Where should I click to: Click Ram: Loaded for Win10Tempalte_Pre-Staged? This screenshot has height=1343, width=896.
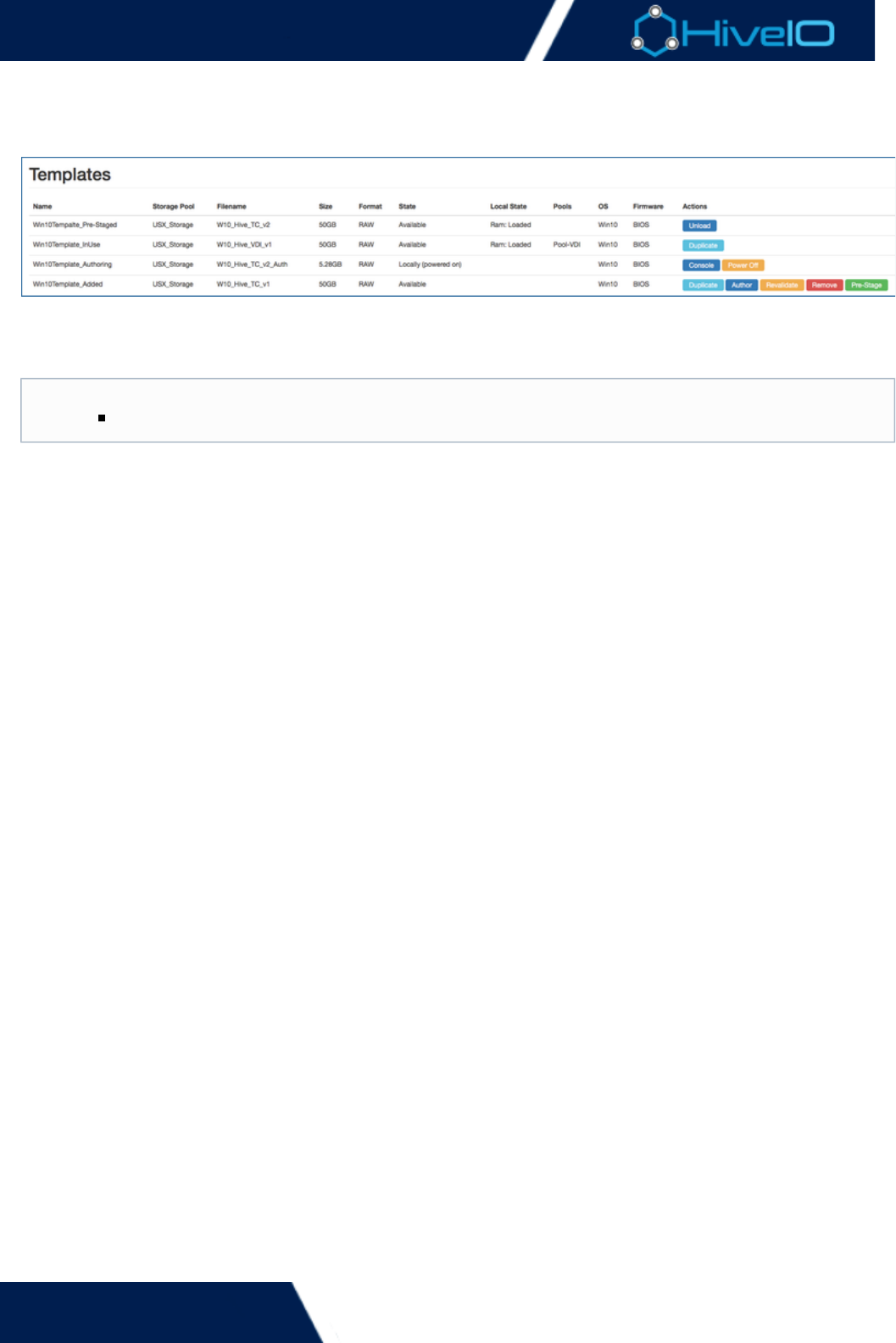(x=511, y=225)
